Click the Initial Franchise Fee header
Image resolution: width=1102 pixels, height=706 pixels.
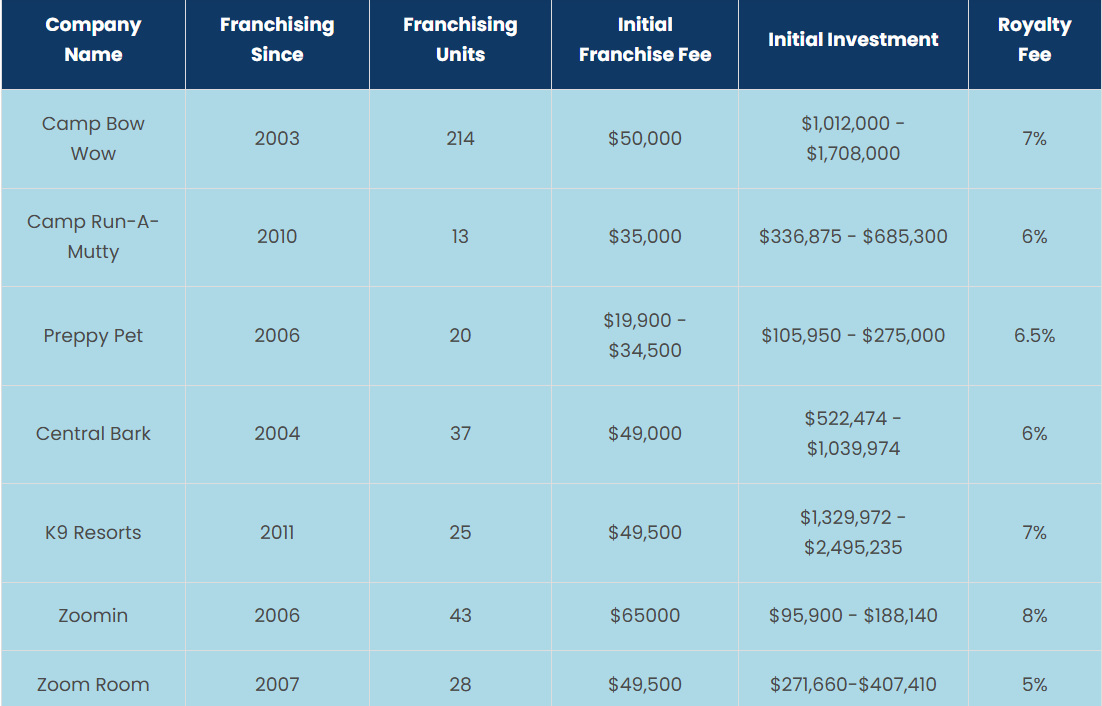(645, 40)
